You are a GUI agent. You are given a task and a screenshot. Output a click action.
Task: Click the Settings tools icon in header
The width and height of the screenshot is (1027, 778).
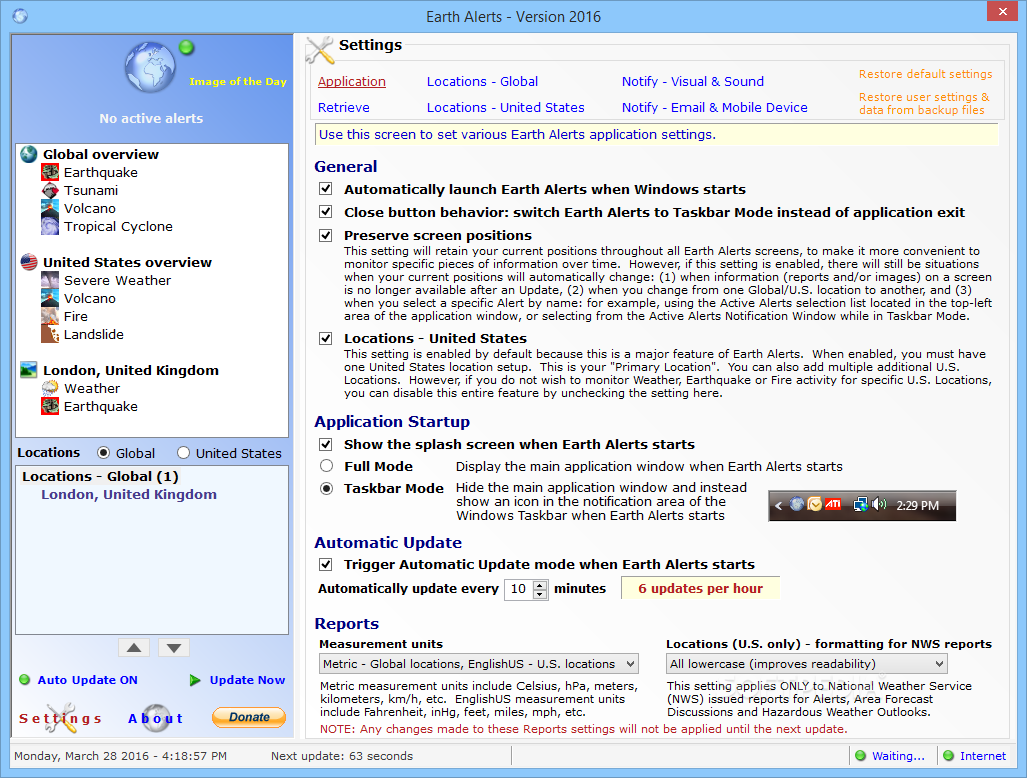(320, 50)
